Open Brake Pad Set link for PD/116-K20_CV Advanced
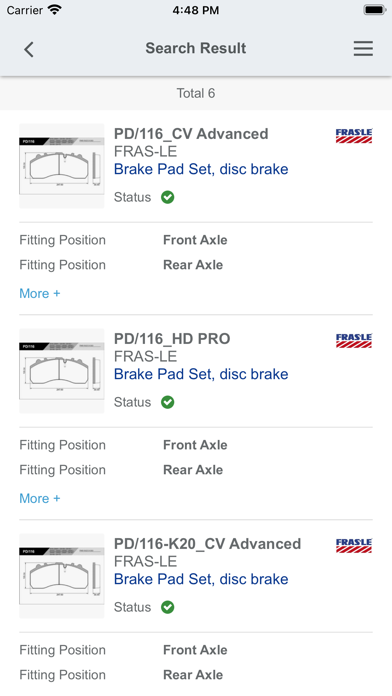 [x=201, y=579]
